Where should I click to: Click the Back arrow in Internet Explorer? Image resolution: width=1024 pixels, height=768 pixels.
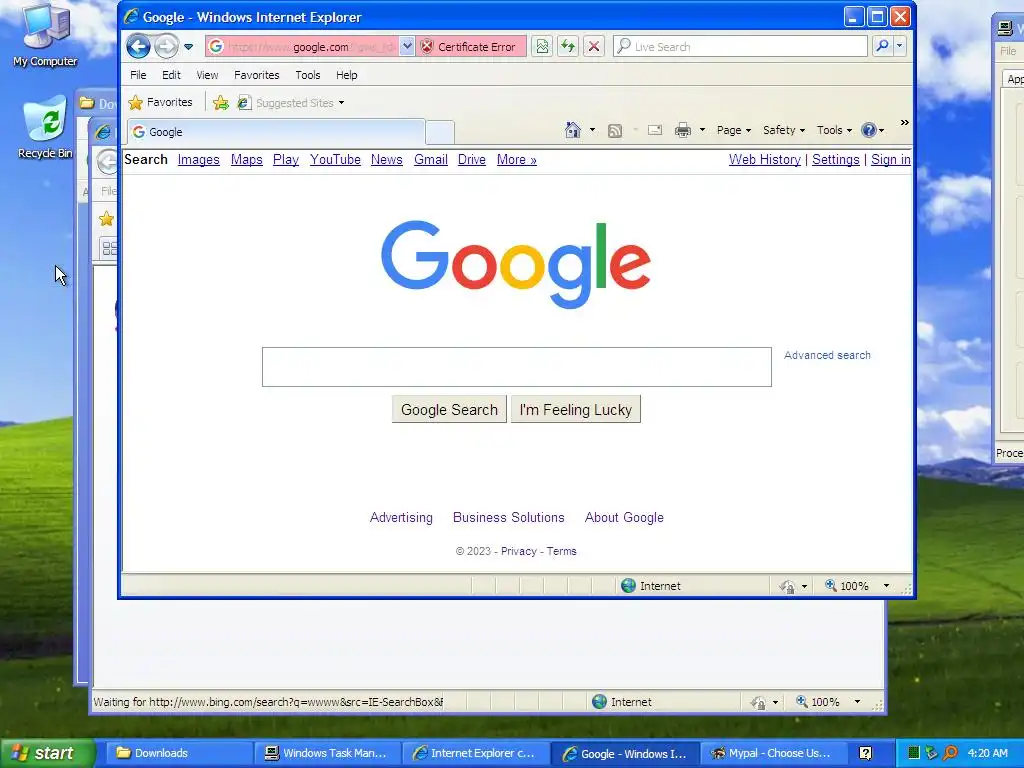[138, 46]
